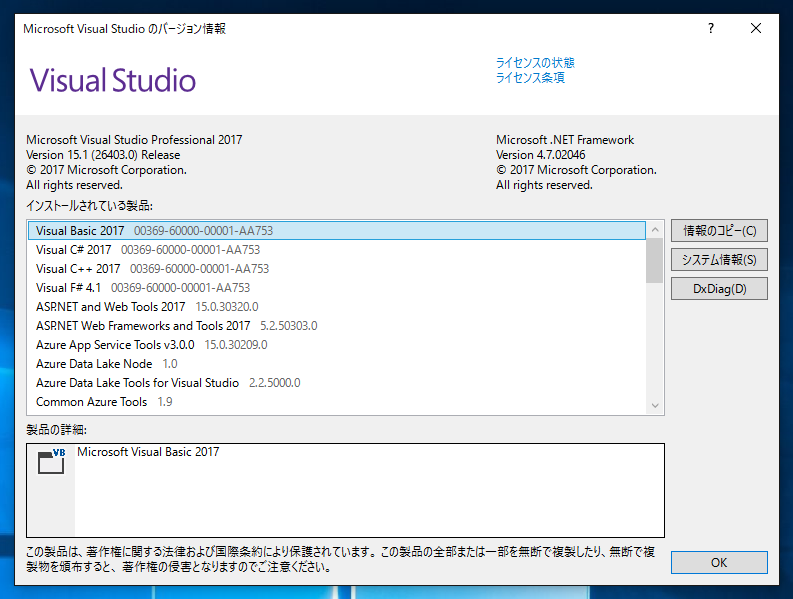The image size is (793, 599).
Task: Select the Visual F# 4.1 row
Action: click(337, 288)
